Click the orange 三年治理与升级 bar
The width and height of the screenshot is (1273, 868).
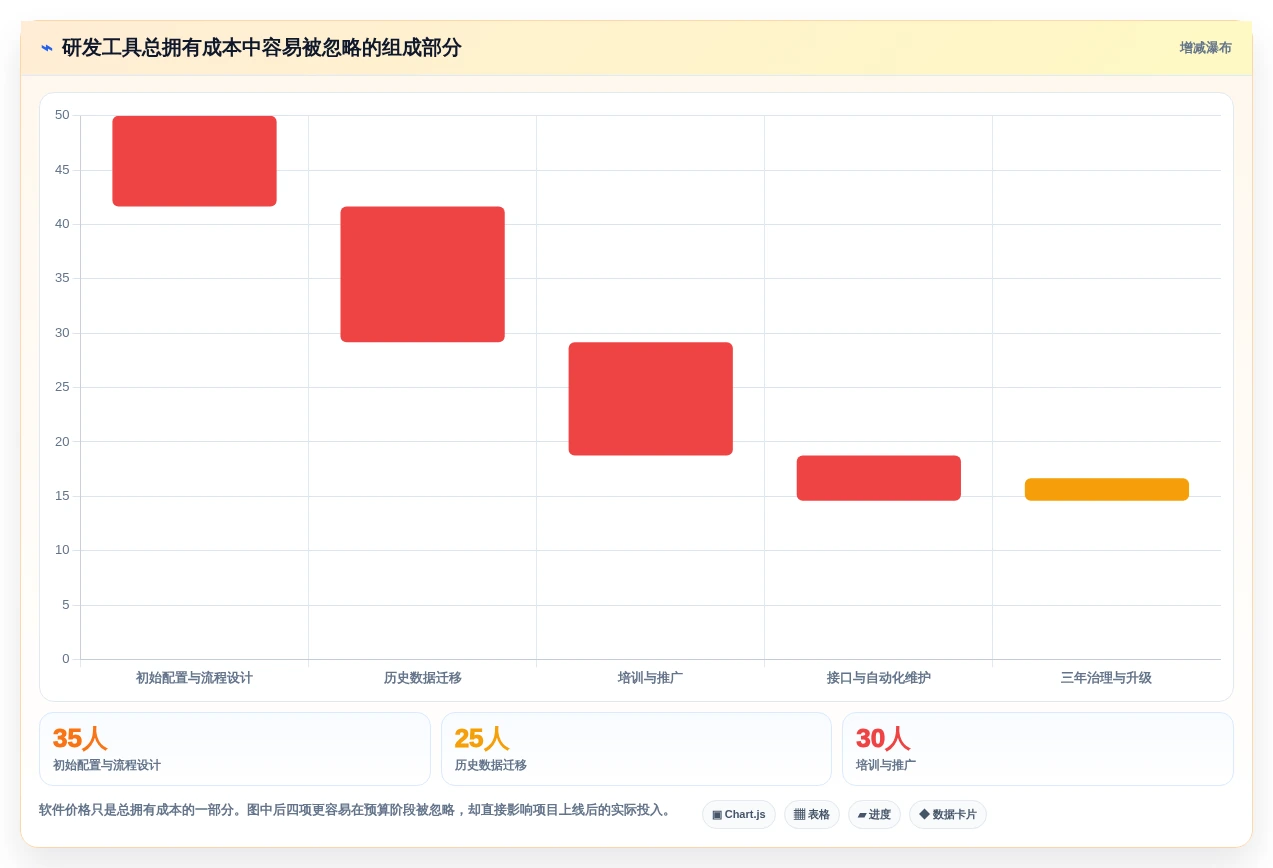pyautogui.click(x=1106, y=489)
